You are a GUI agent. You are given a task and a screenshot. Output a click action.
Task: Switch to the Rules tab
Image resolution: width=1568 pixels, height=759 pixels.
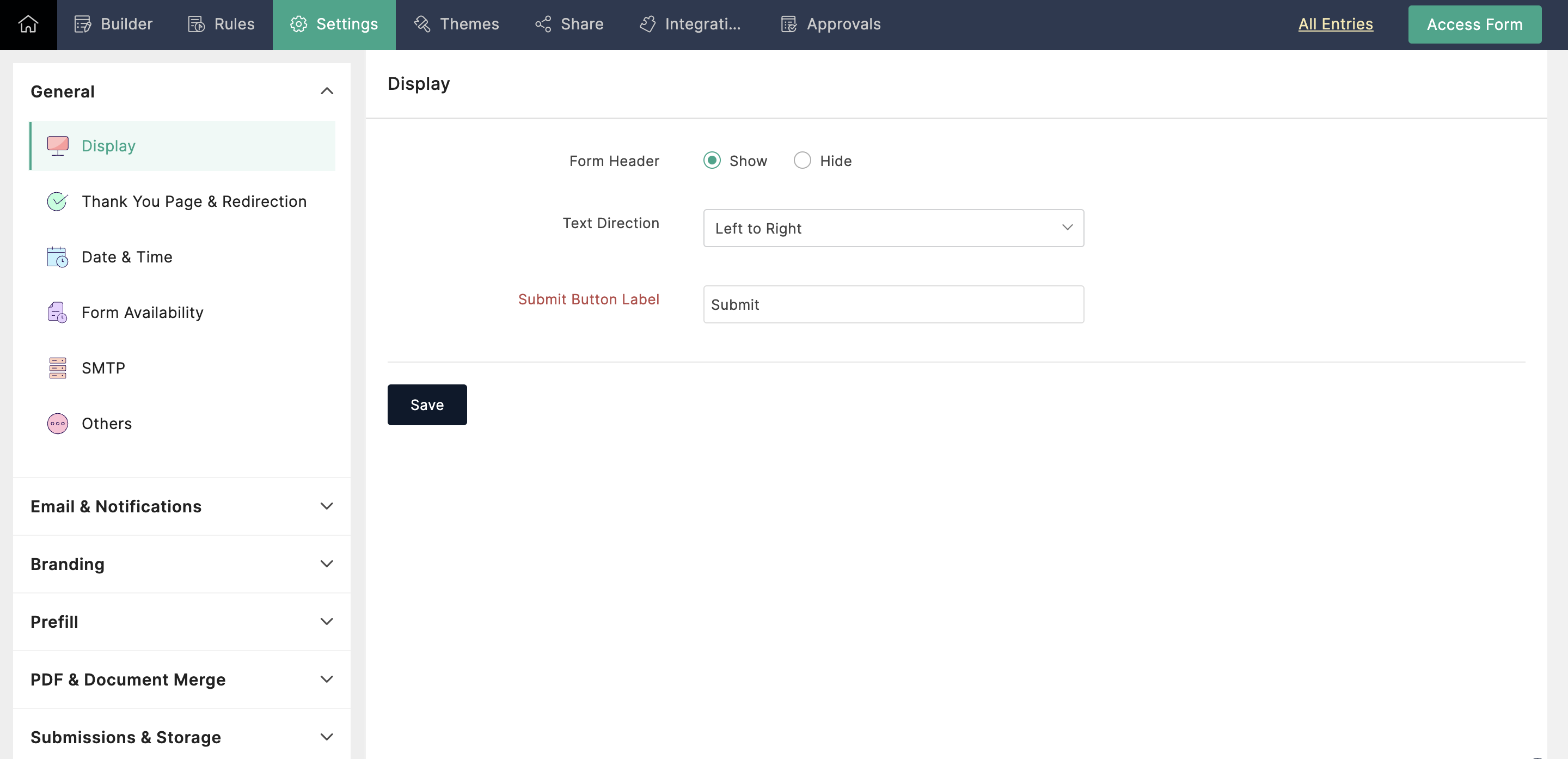pos(222,25)
